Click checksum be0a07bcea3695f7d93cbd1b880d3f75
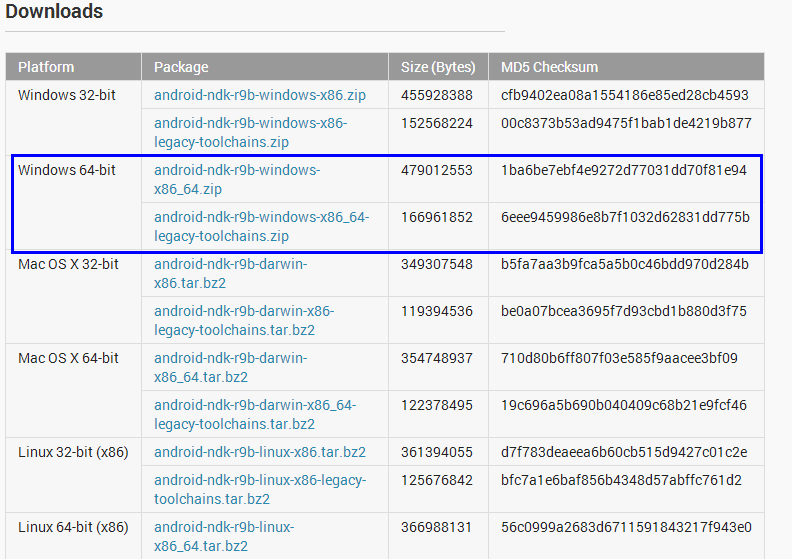This screenshot has height=559, width=792. [624, 311]
